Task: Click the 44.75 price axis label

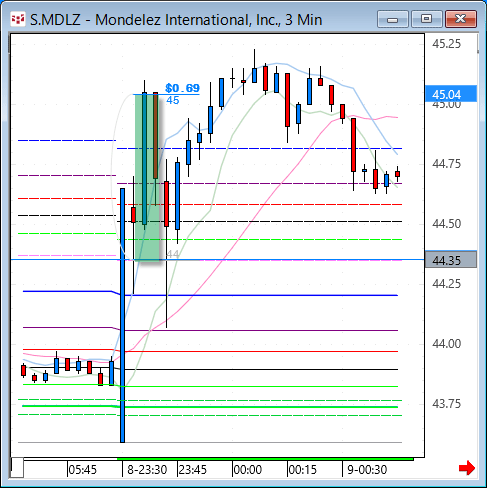Action: coord(446,164)
